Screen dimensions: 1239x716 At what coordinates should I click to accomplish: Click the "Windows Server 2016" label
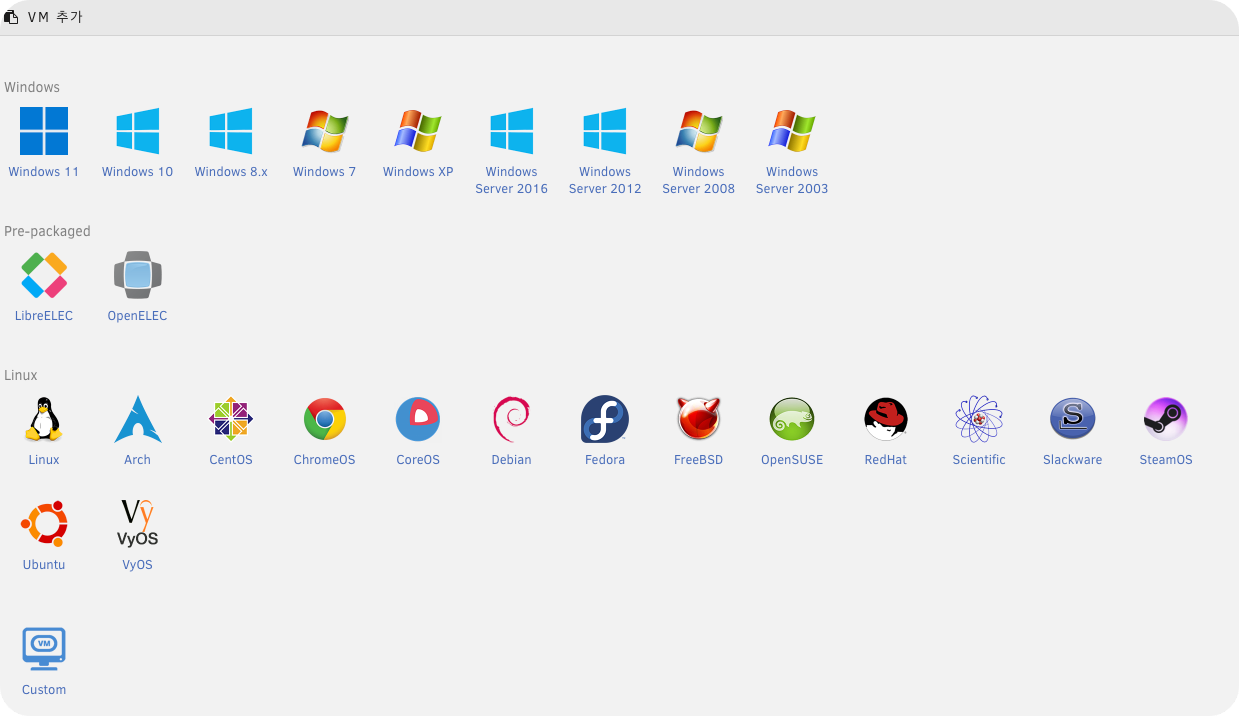point(511,180)
